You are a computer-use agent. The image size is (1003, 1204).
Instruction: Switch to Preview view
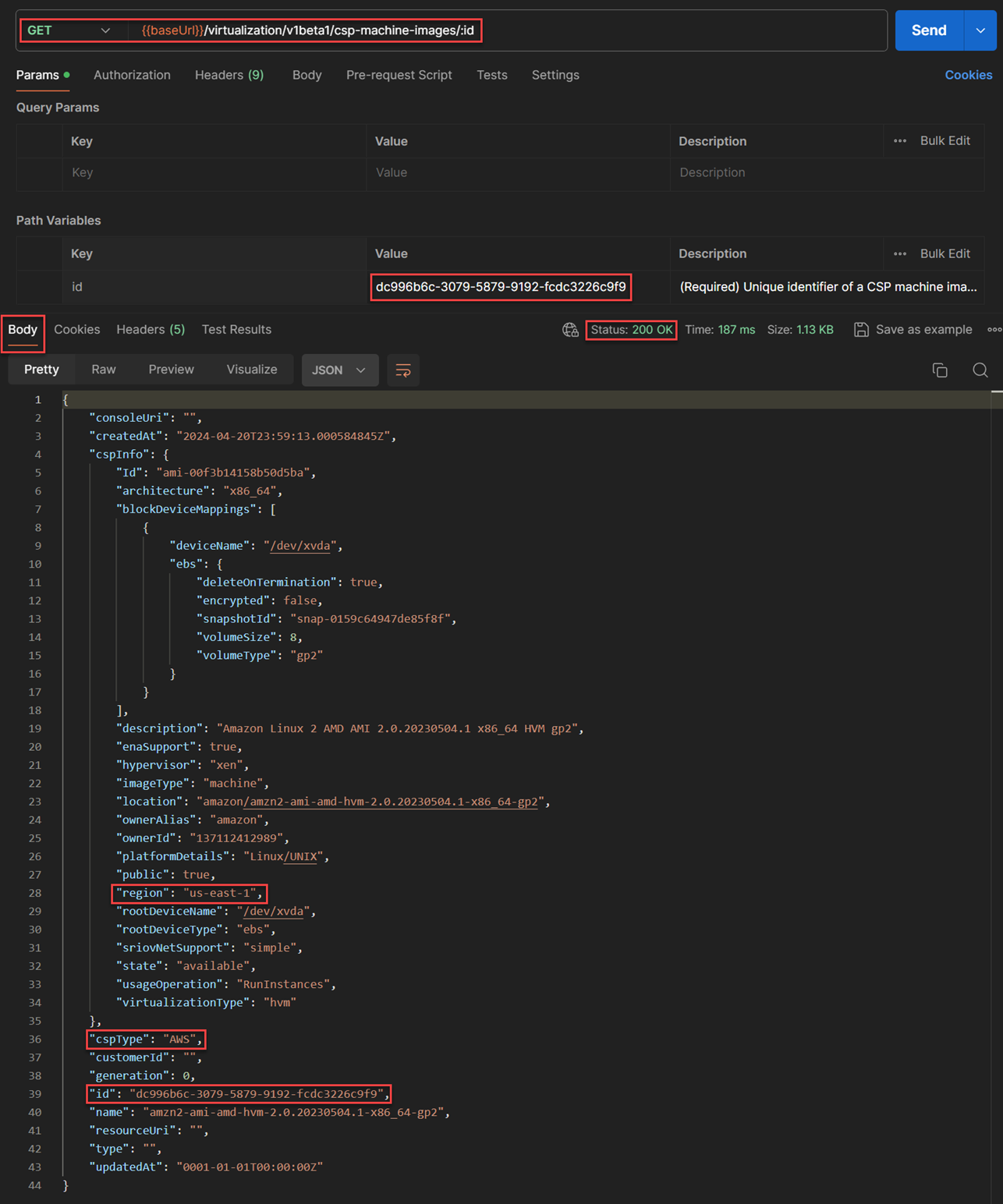[x=172, y=370]
